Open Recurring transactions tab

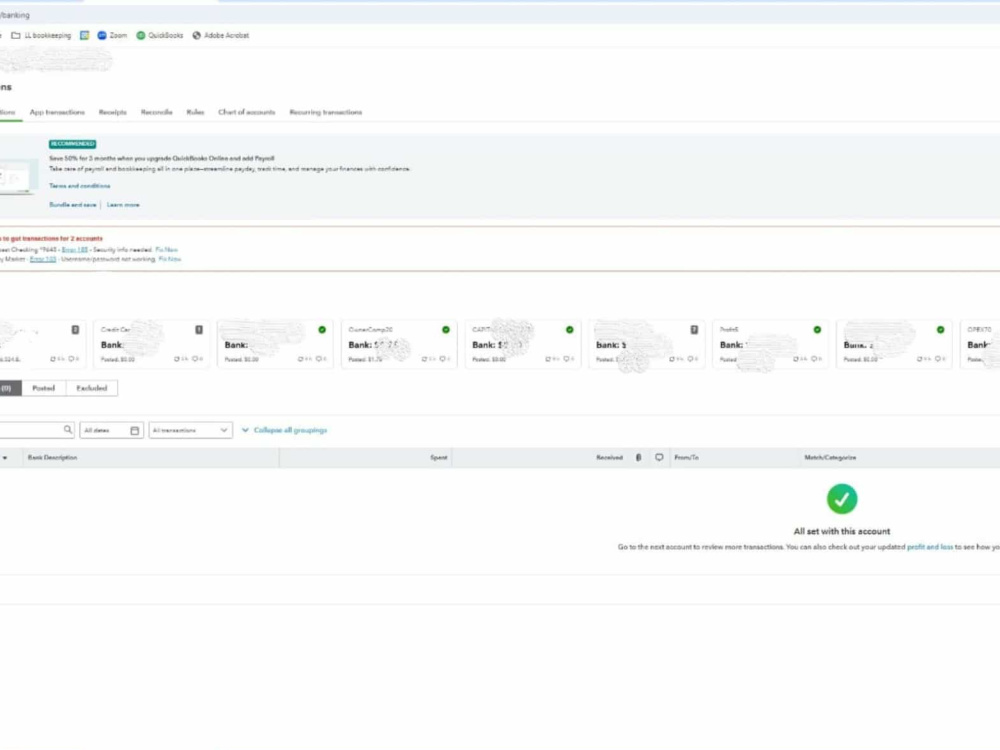pyautogui.click(x=326, y=112)
